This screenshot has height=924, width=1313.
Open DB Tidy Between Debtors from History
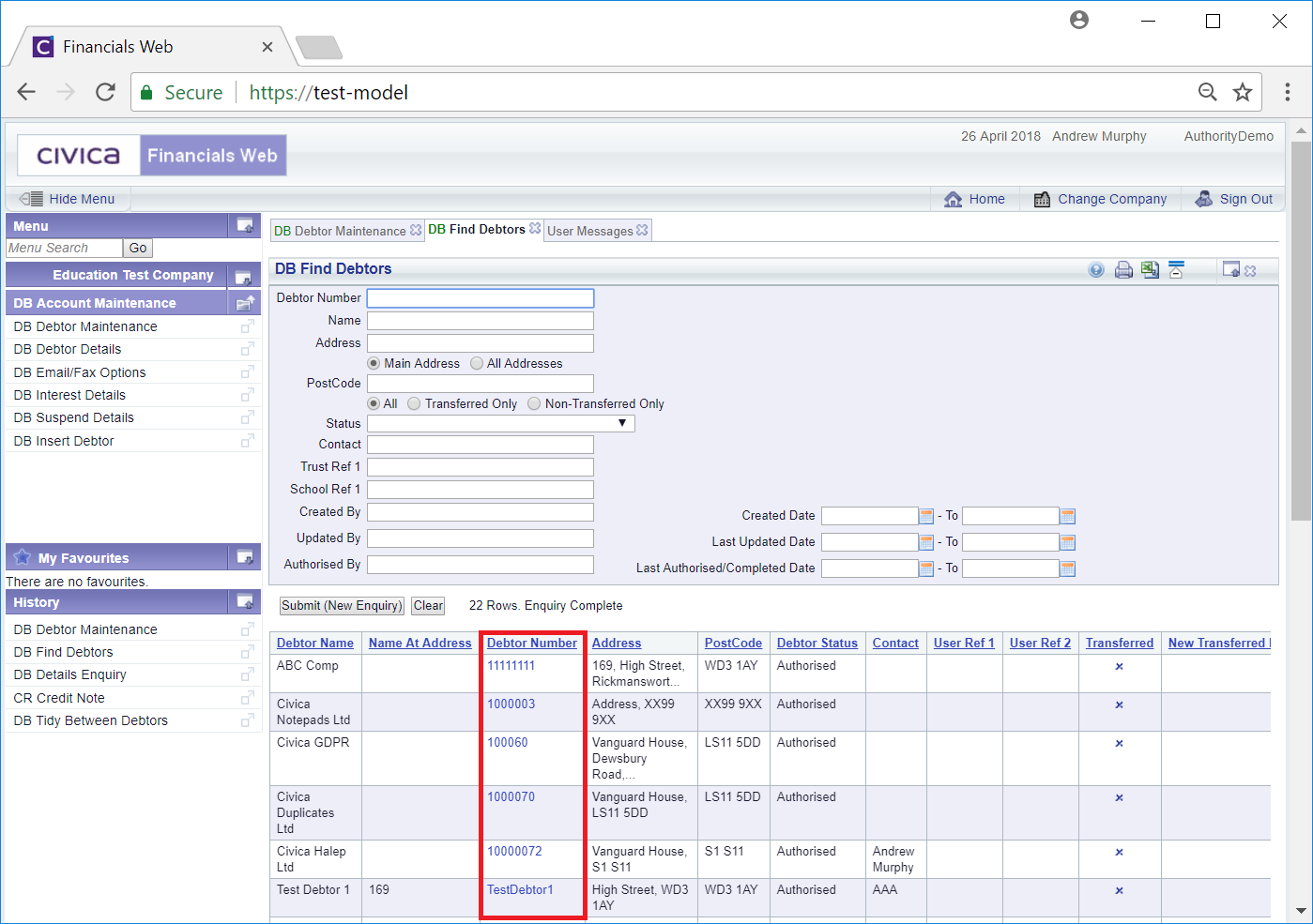(x=91, y=720)
